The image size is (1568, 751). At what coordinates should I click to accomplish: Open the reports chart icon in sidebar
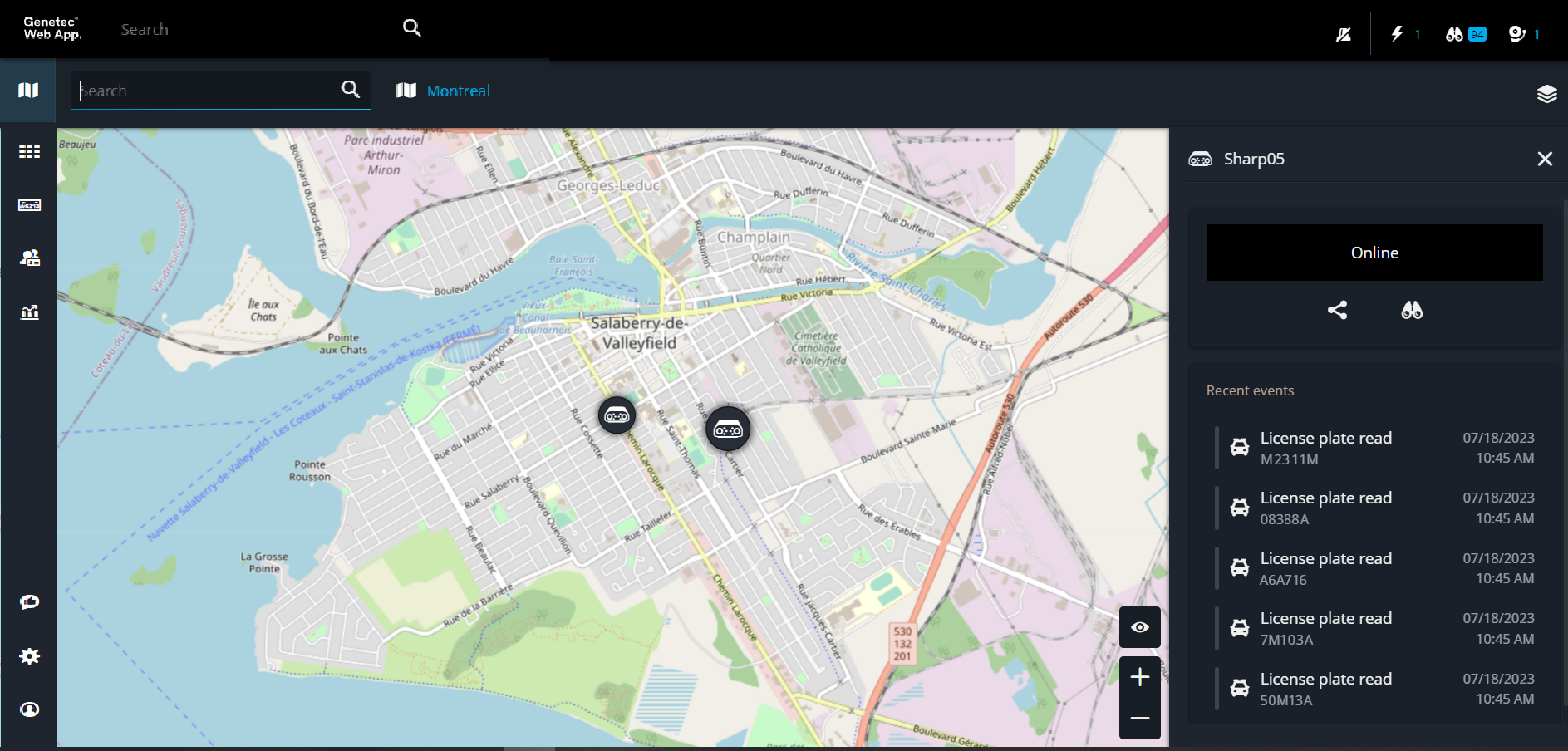tap(28, 312)
